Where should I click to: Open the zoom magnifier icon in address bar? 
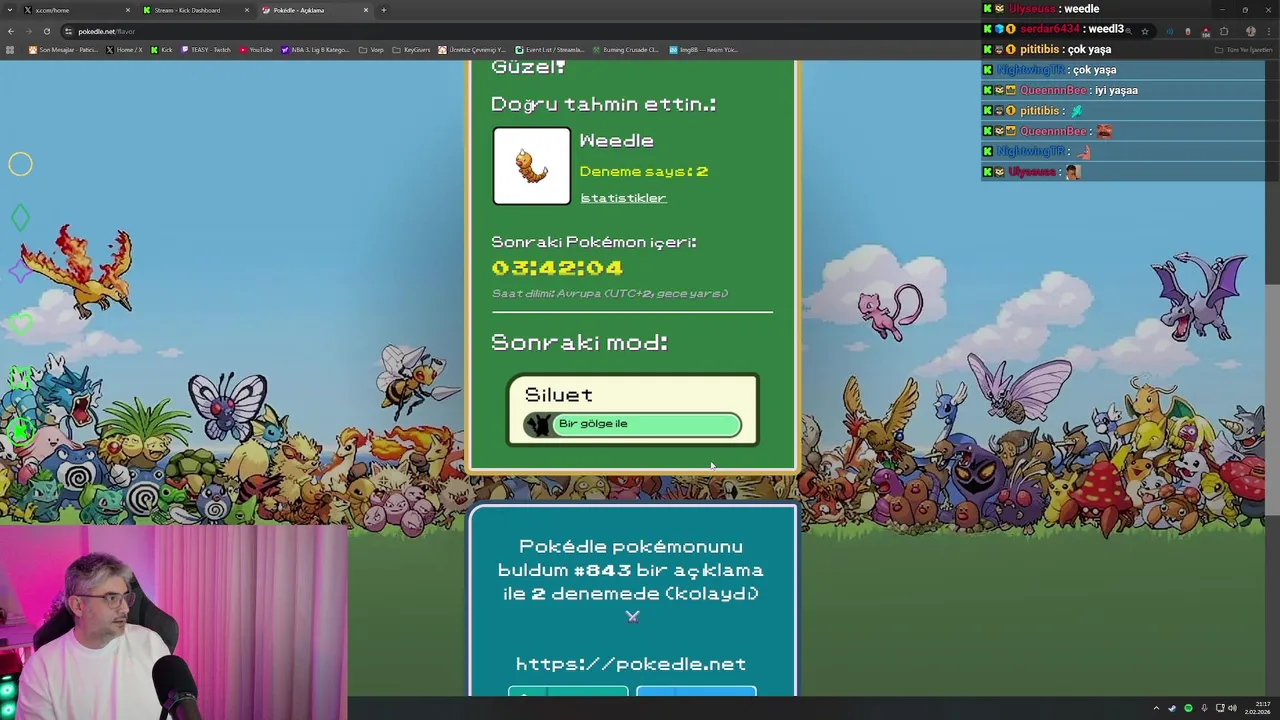(1128, 31)
